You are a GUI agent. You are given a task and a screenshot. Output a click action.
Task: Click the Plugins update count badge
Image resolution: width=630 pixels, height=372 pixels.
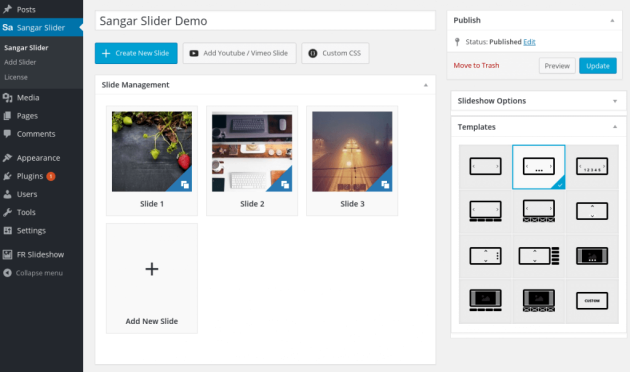[x=51, y=176]
